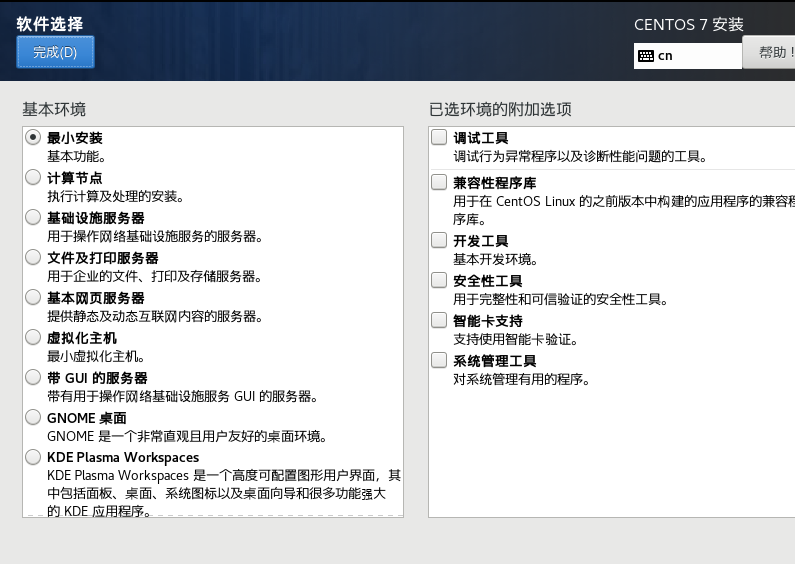Enable the 安全性工具 option
This screenshot has width=795, height=564.
(x=439, y=280)
